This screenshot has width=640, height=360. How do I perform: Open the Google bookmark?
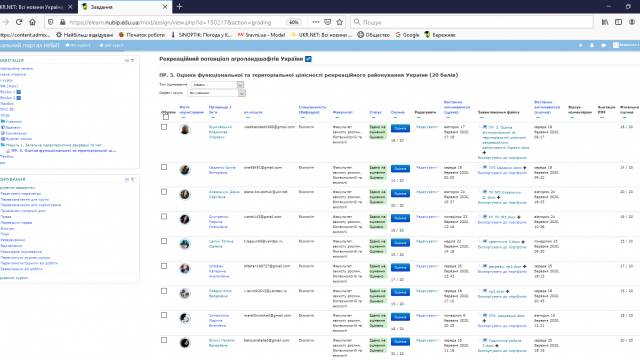[407, 35]
